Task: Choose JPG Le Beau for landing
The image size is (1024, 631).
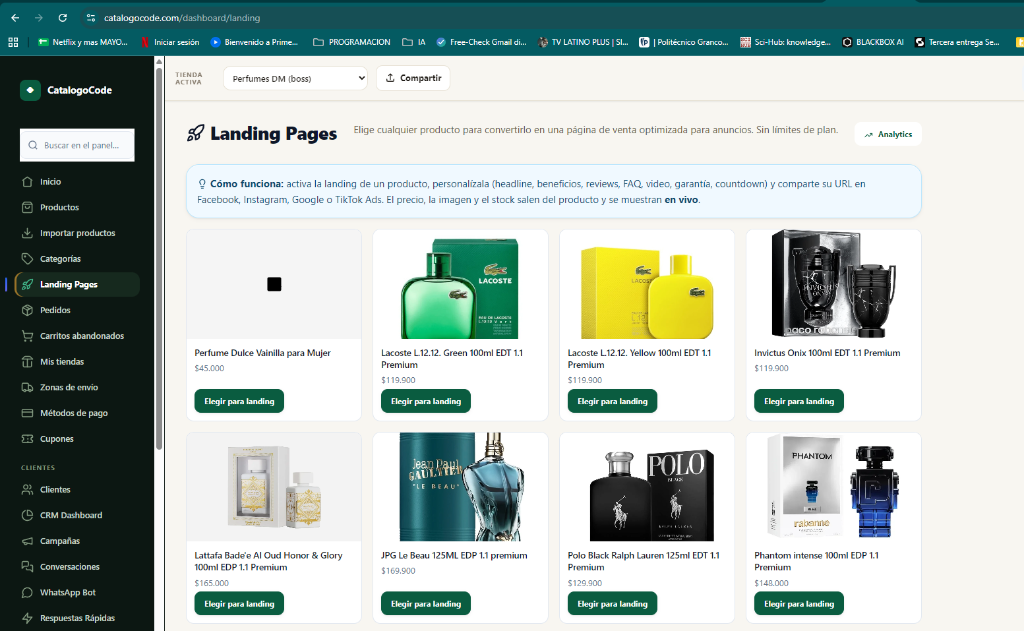Action: [x=426, y=604]
